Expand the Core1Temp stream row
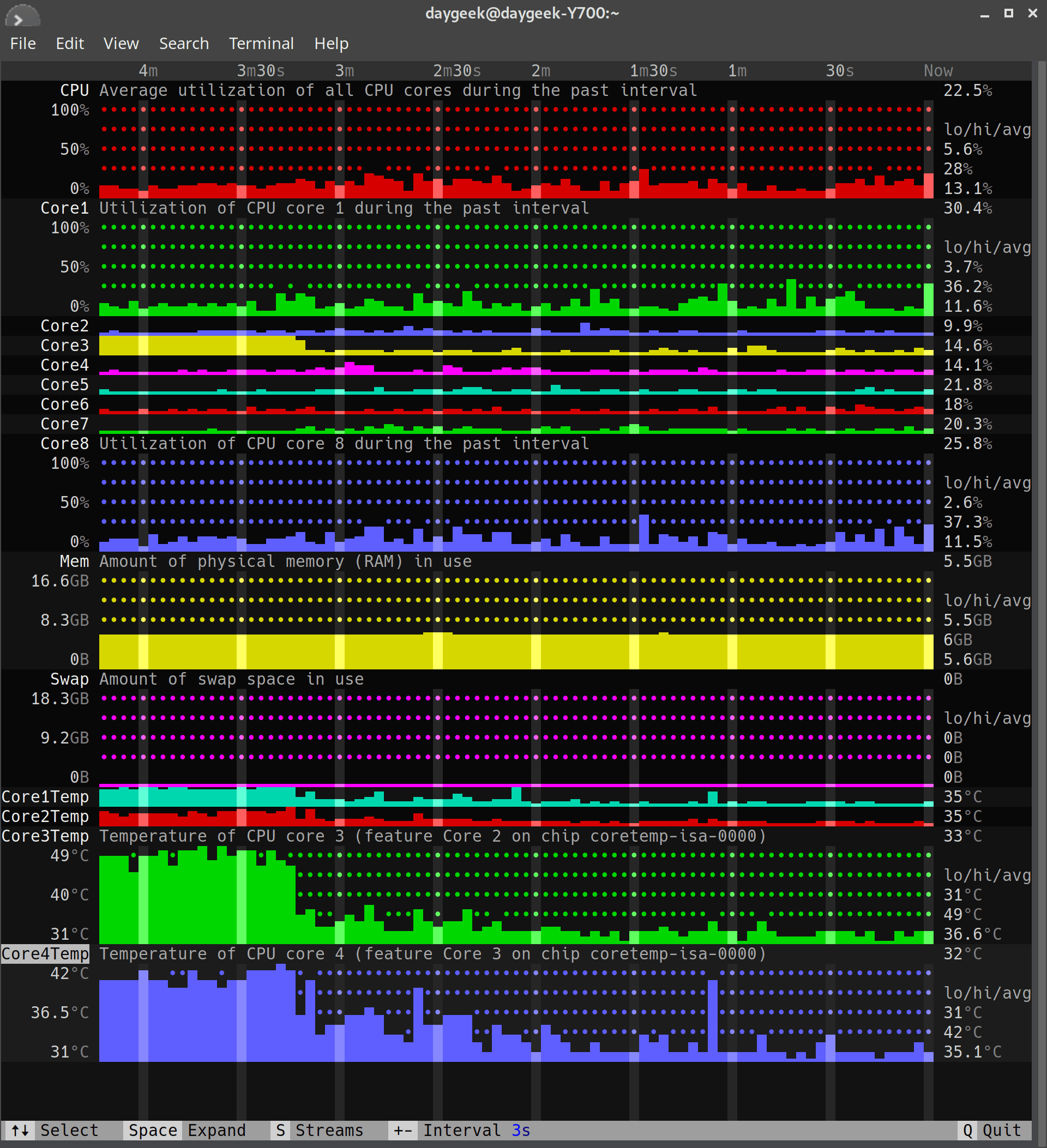 (x=45, y=796)
